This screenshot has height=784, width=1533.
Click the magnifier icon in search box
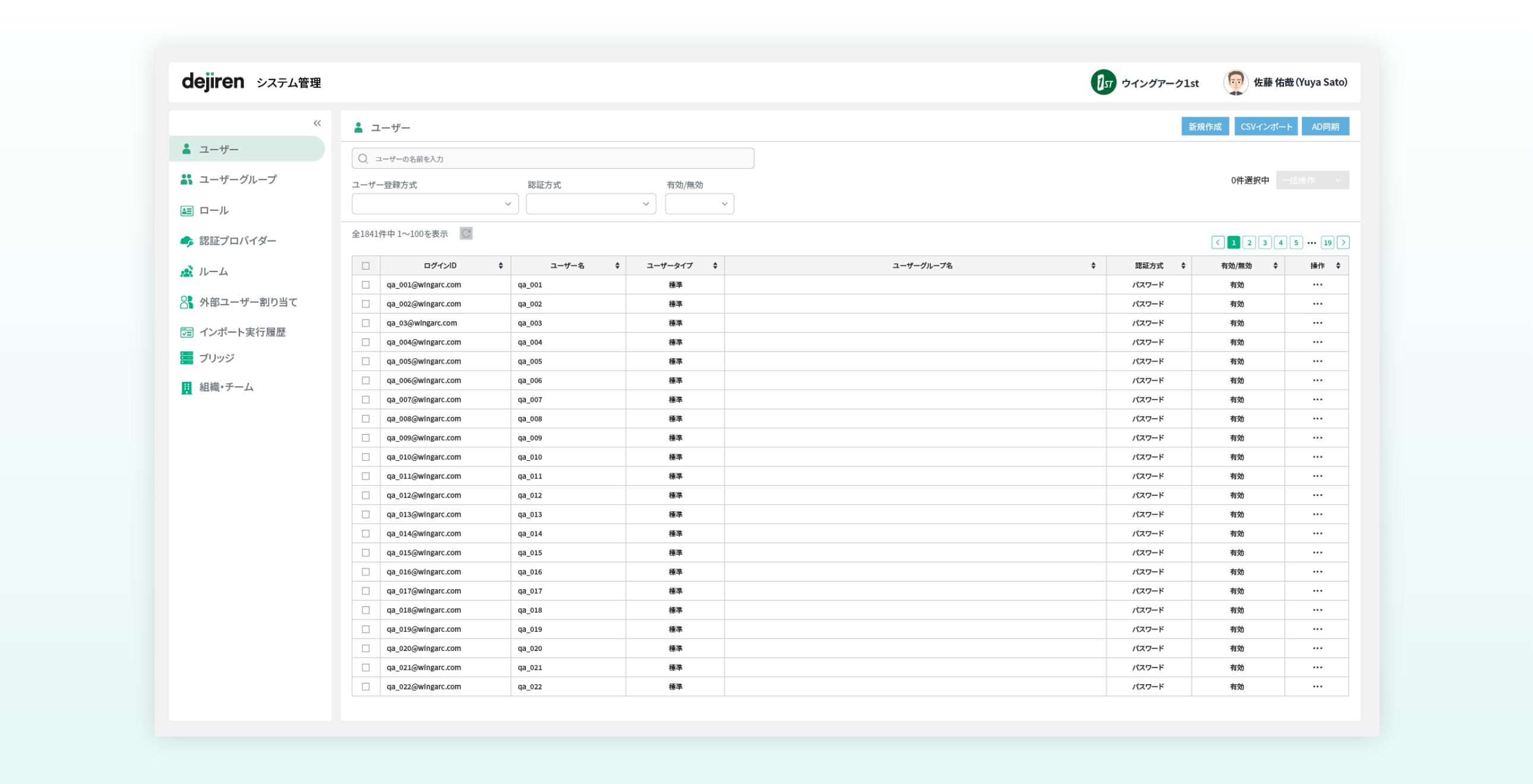click(363, 158)
